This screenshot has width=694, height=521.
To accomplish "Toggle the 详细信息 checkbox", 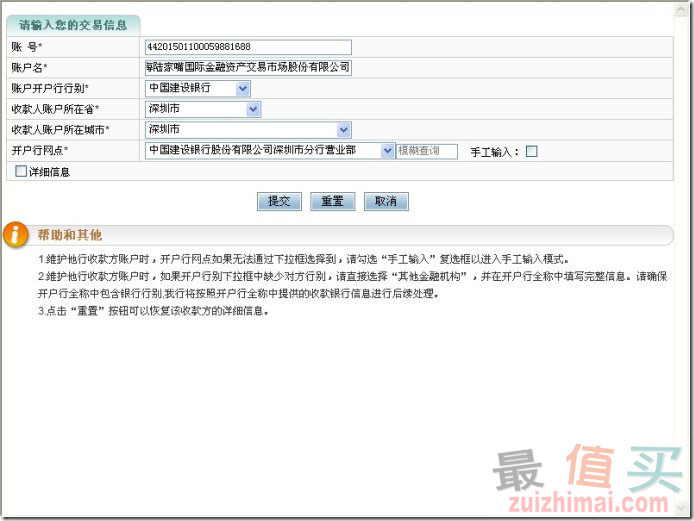I will point(20,171).
